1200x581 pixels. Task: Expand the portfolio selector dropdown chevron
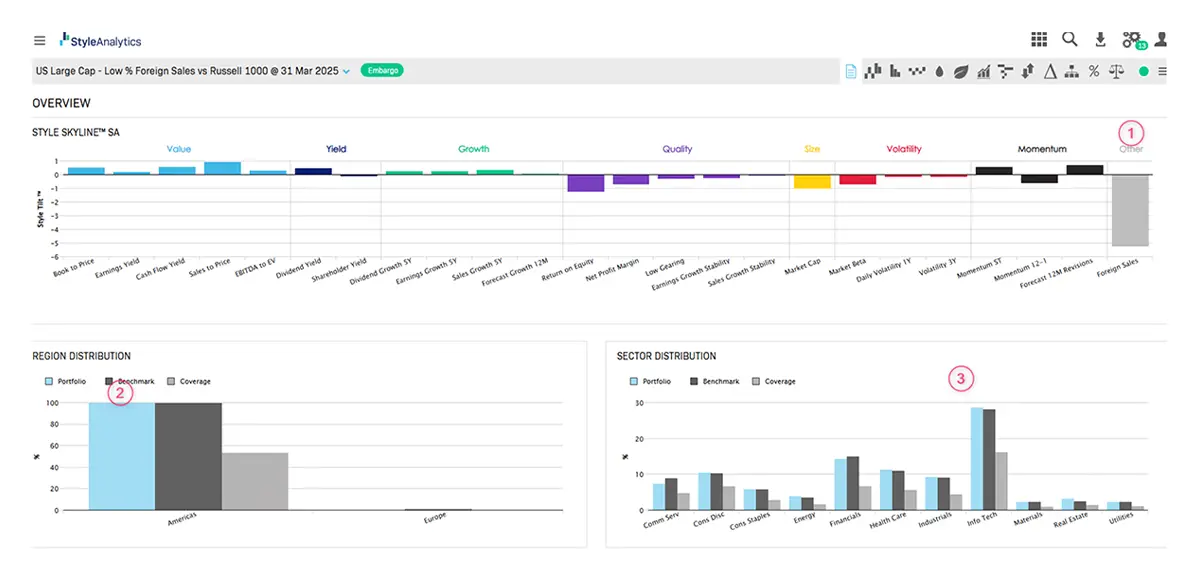(346, 72)
